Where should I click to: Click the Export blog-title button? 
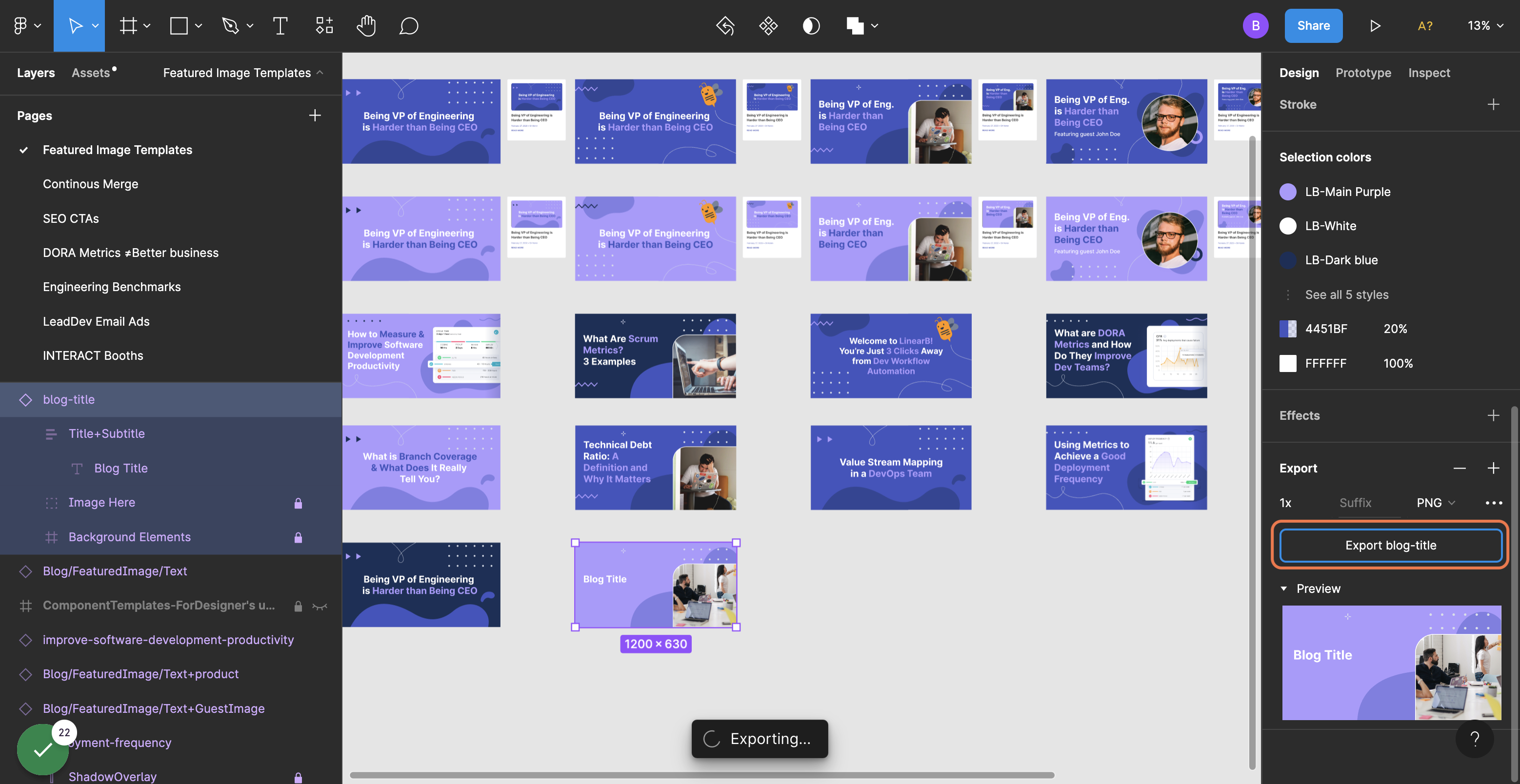[1390, 545]
